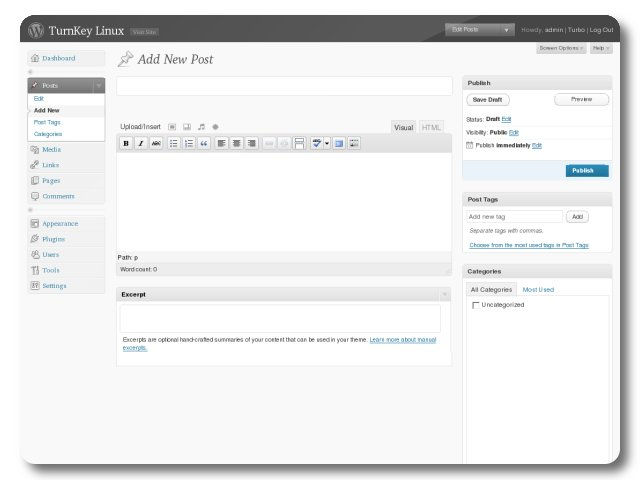Image resolution: width=640 pixels, height=480 pixels.
Task: Apply italic formatting in editor toolbar
Action: pos(141,143)
